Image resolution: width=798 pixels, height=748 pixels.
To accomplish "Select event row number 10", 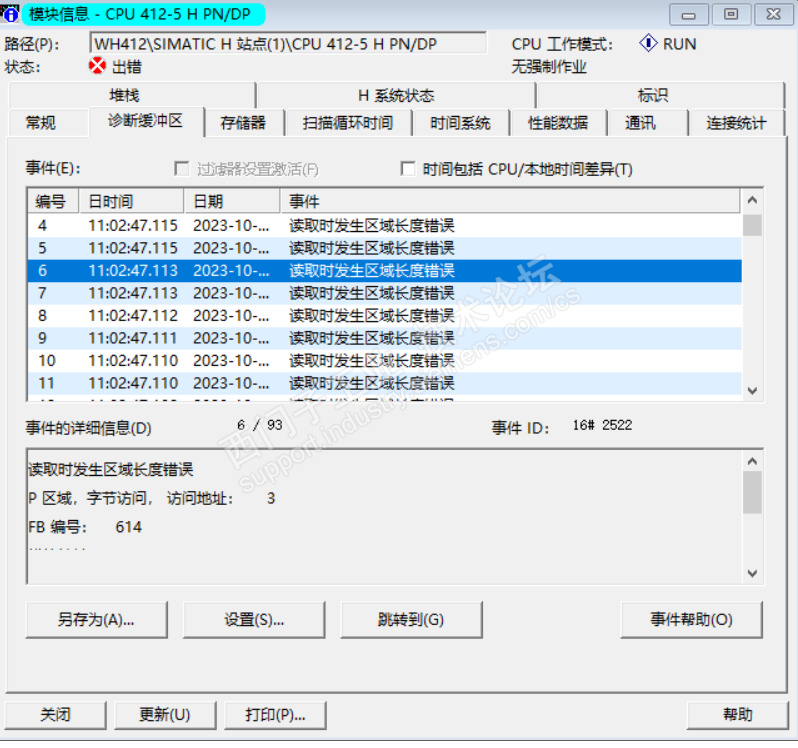I will (x=385, y=361).
